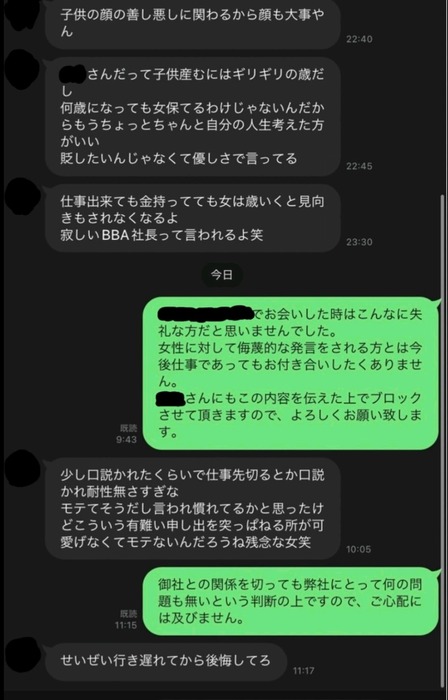Viewport: 448px width, 700px height.
Task: Tap blacked-out avatar beside 22:40 message
Action: click(x=22, y=13)
